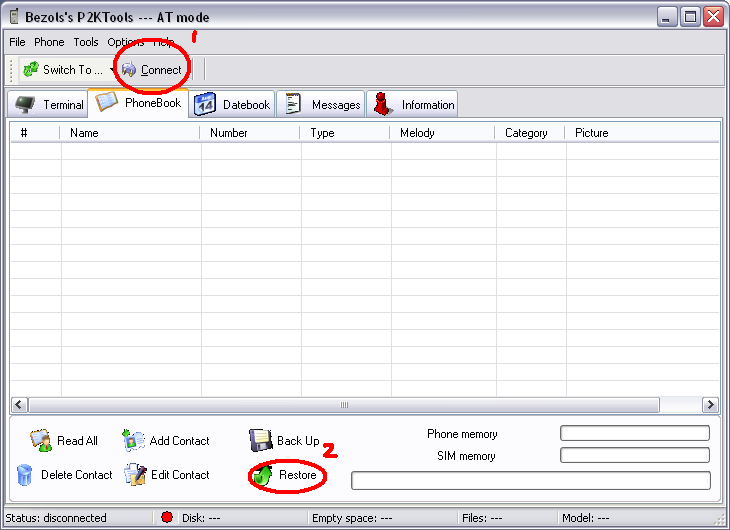
Task: Open the Options menu
Action: tap(125, 42)
